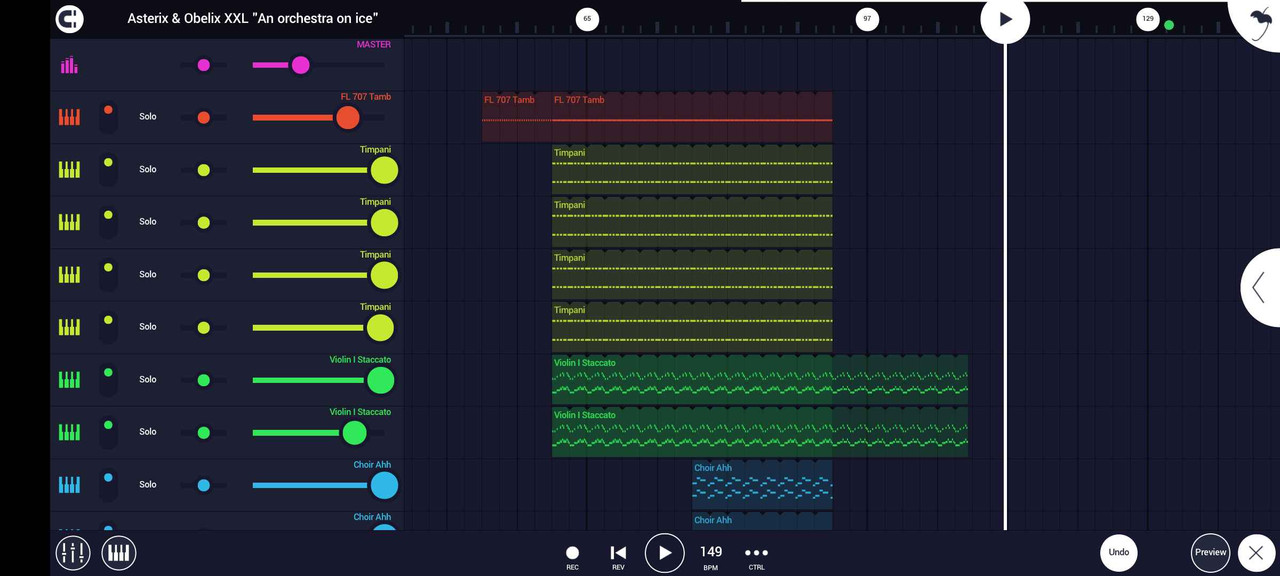Click the FL 707 Tamb track name label
This screenshot has width=1280, height=576.
(366, 97)
